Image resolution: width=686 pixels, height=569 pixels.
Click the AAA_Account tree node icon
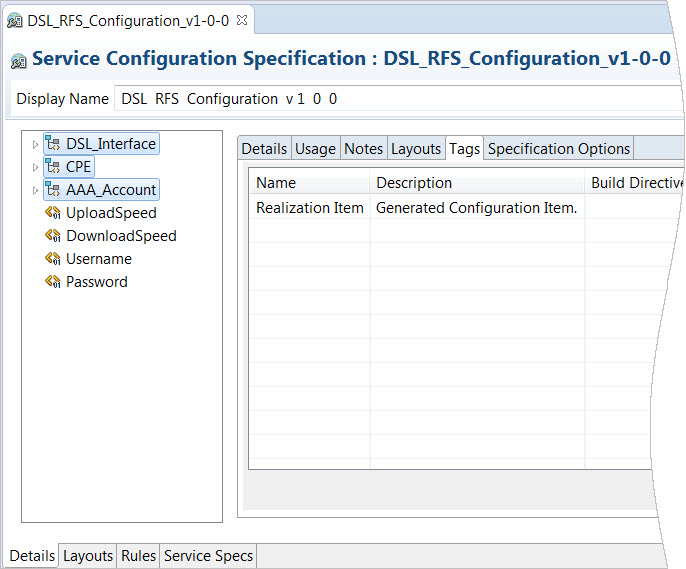[53, 190]
